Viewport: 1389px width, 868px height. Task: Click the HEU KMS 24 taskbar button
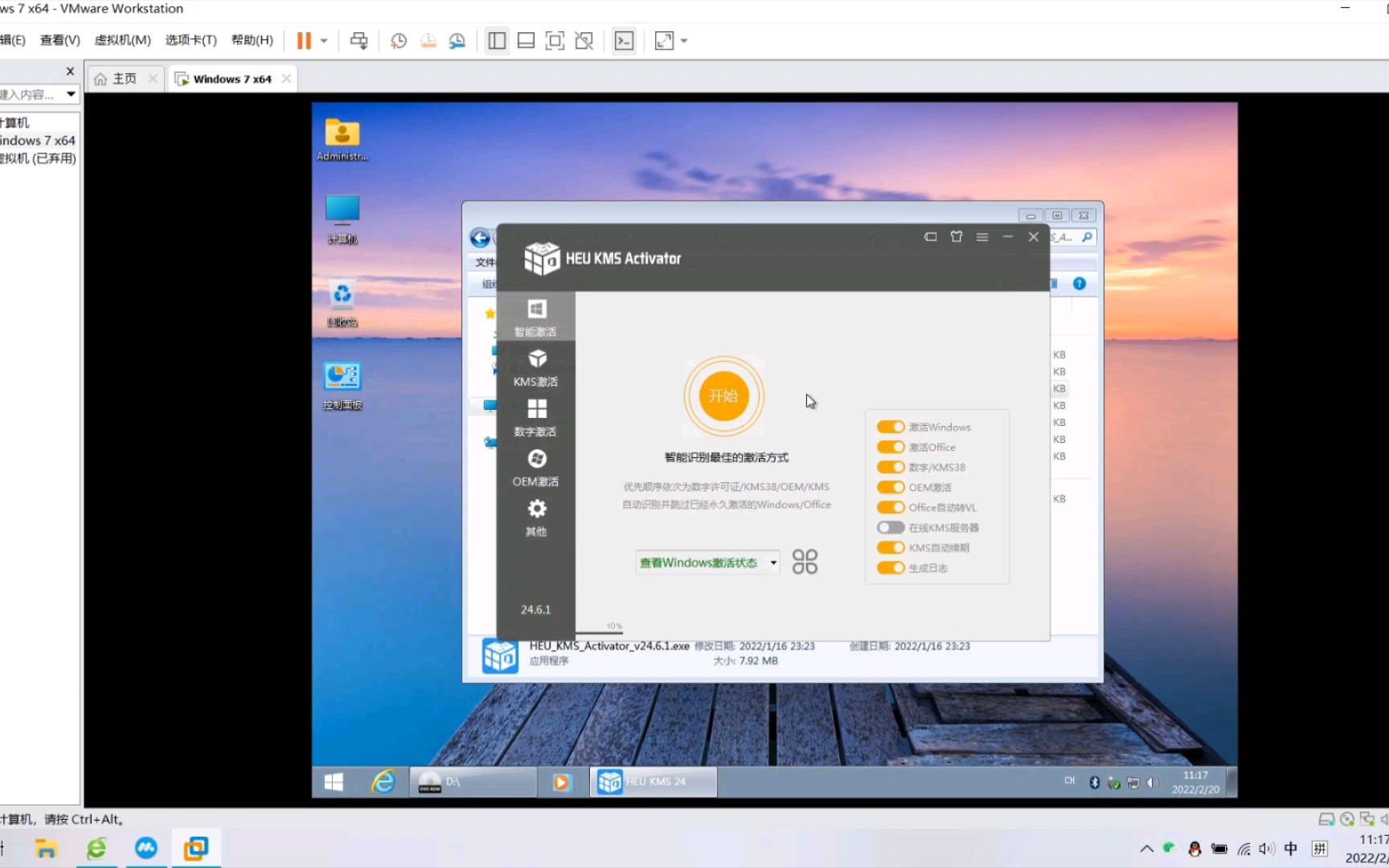click(654, 781)
